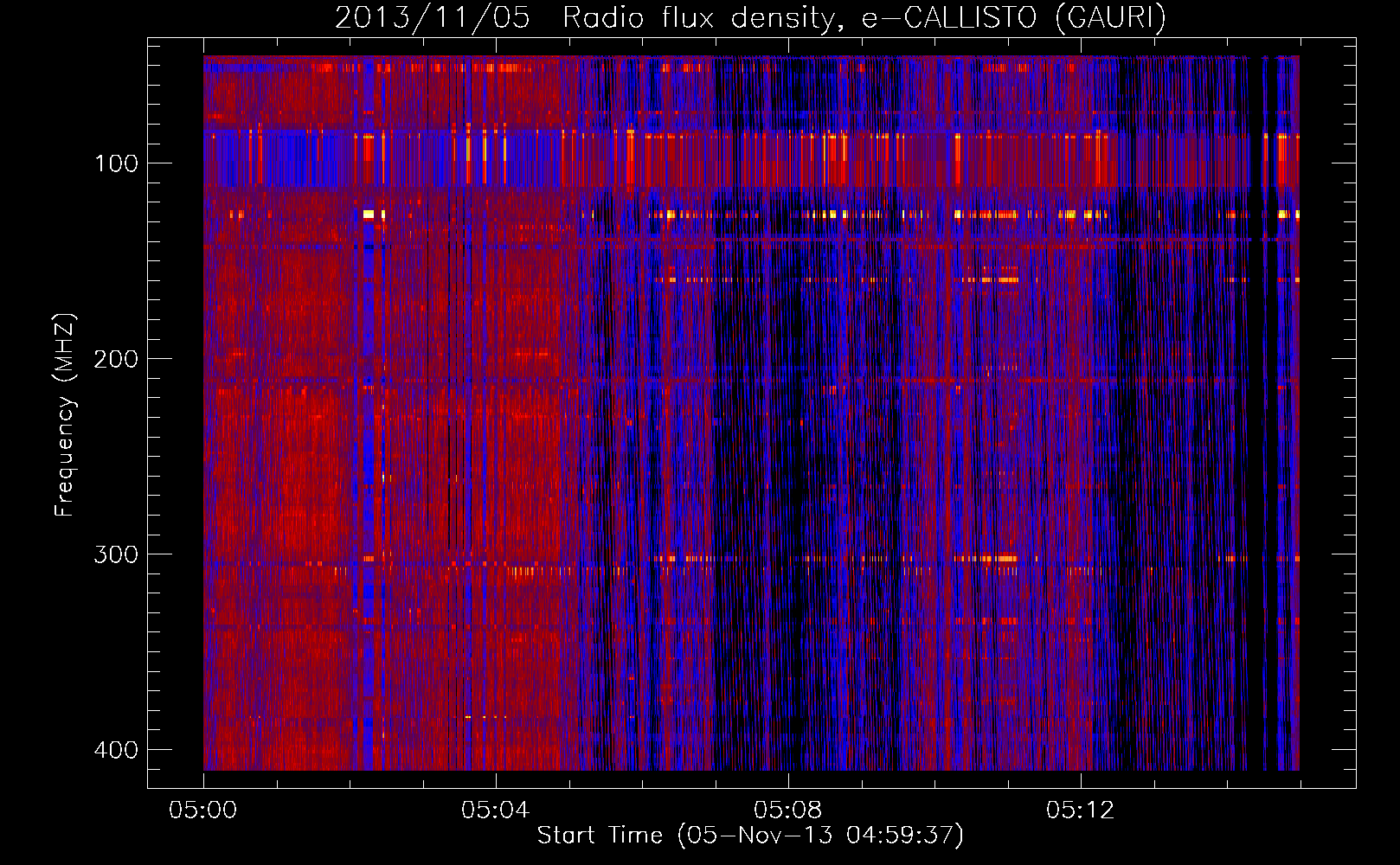Click the 'Start Time (05-Nov-13 04:59:37)' label
This screenshot has width=1400, height=865.
coord(750,836)
